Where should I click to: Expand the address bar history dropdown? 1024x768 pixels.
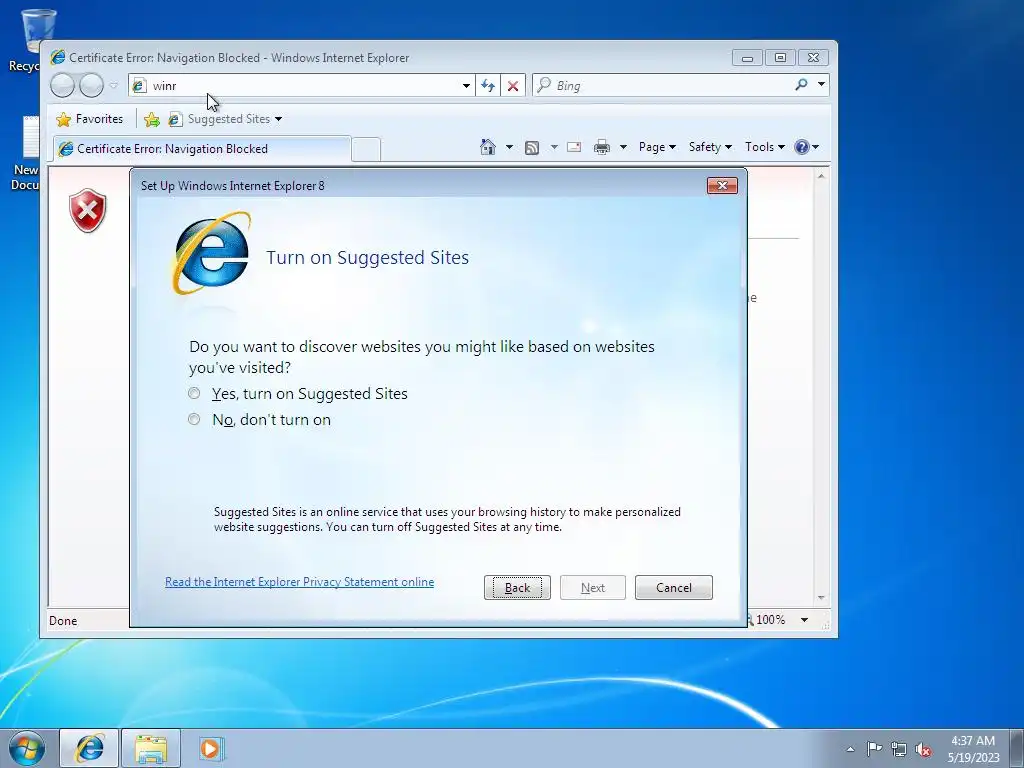click(466, 86)
